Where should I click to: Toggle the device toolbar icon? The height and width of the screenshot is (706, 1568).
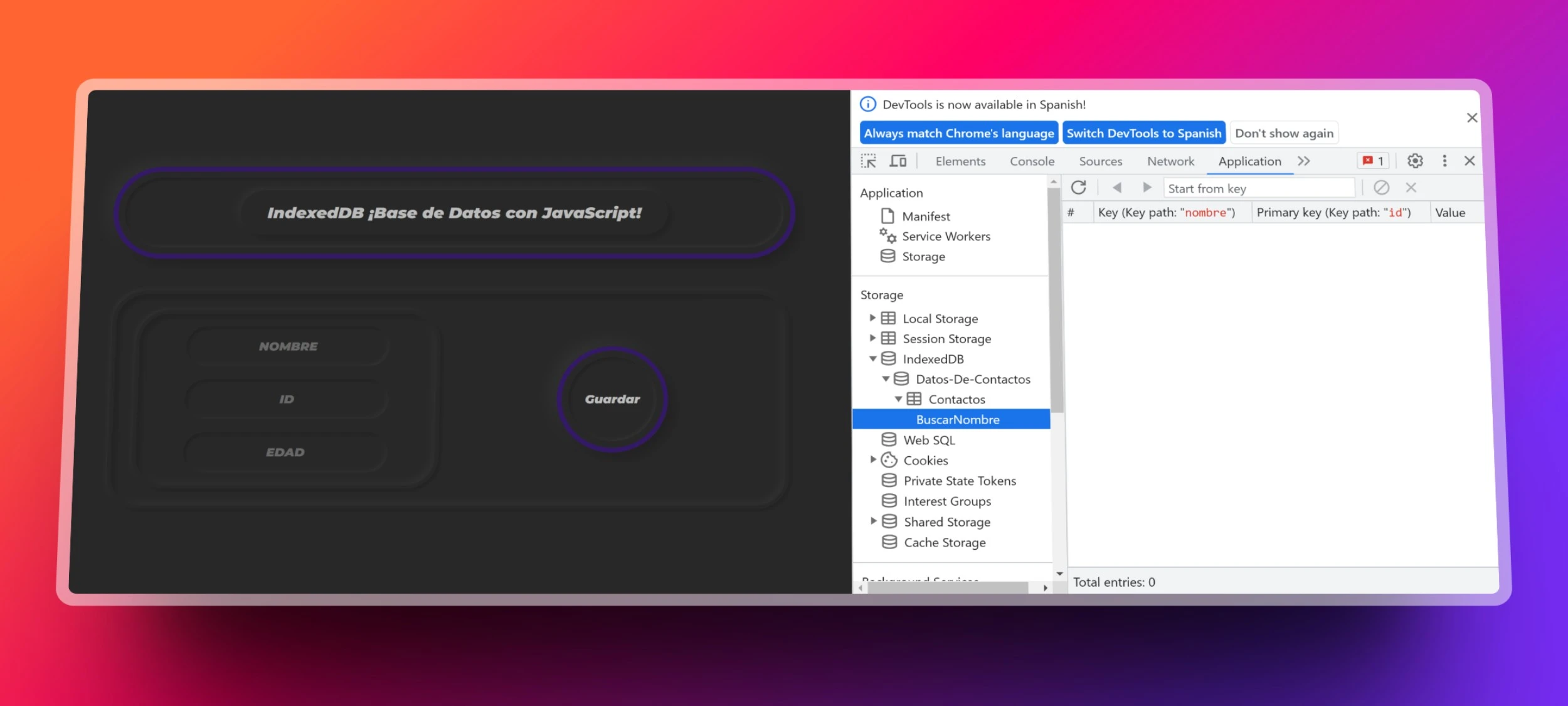898,161
